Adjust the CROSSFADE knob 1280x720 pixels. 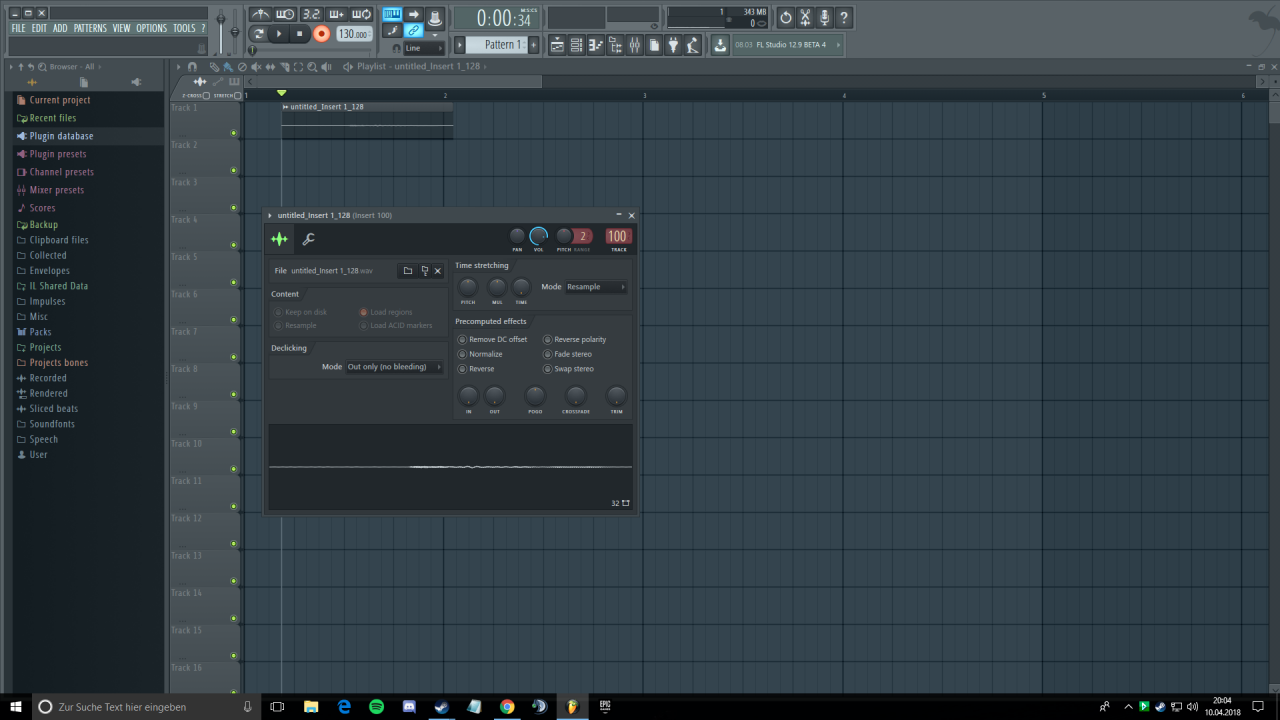point(575,395)
